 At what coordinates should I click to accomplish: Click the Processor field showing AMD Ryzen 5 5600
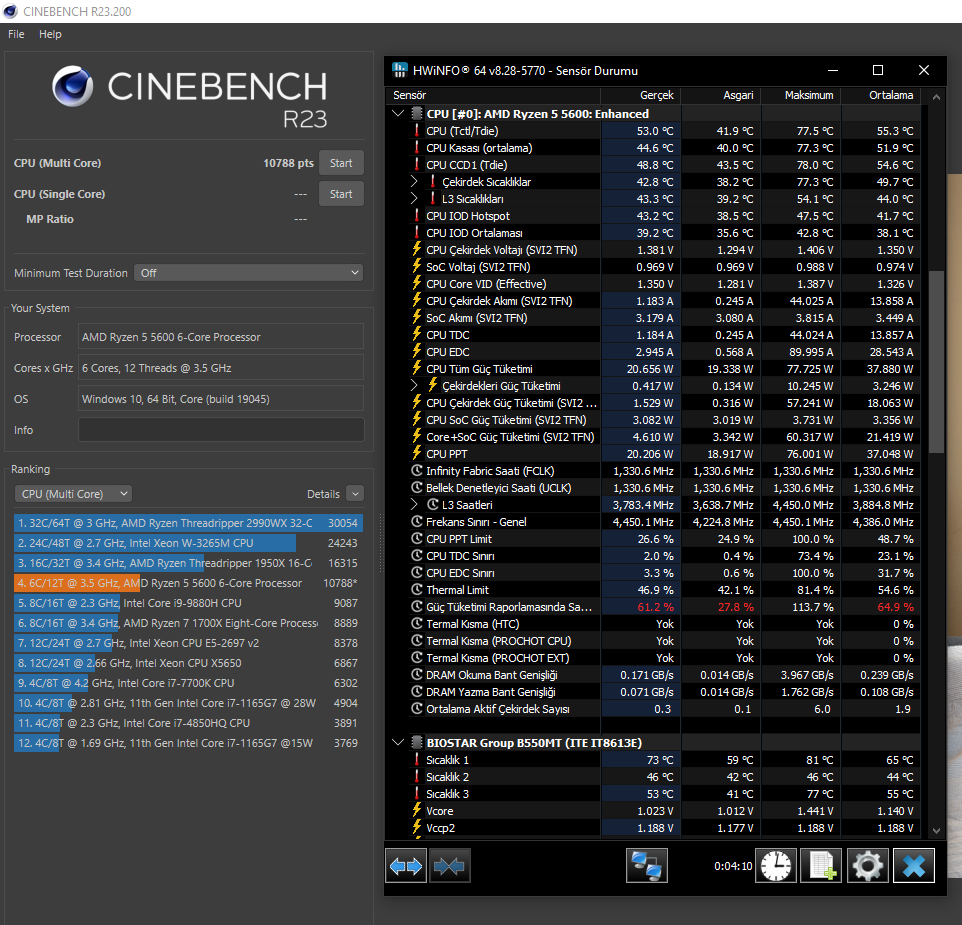point(221,337)
